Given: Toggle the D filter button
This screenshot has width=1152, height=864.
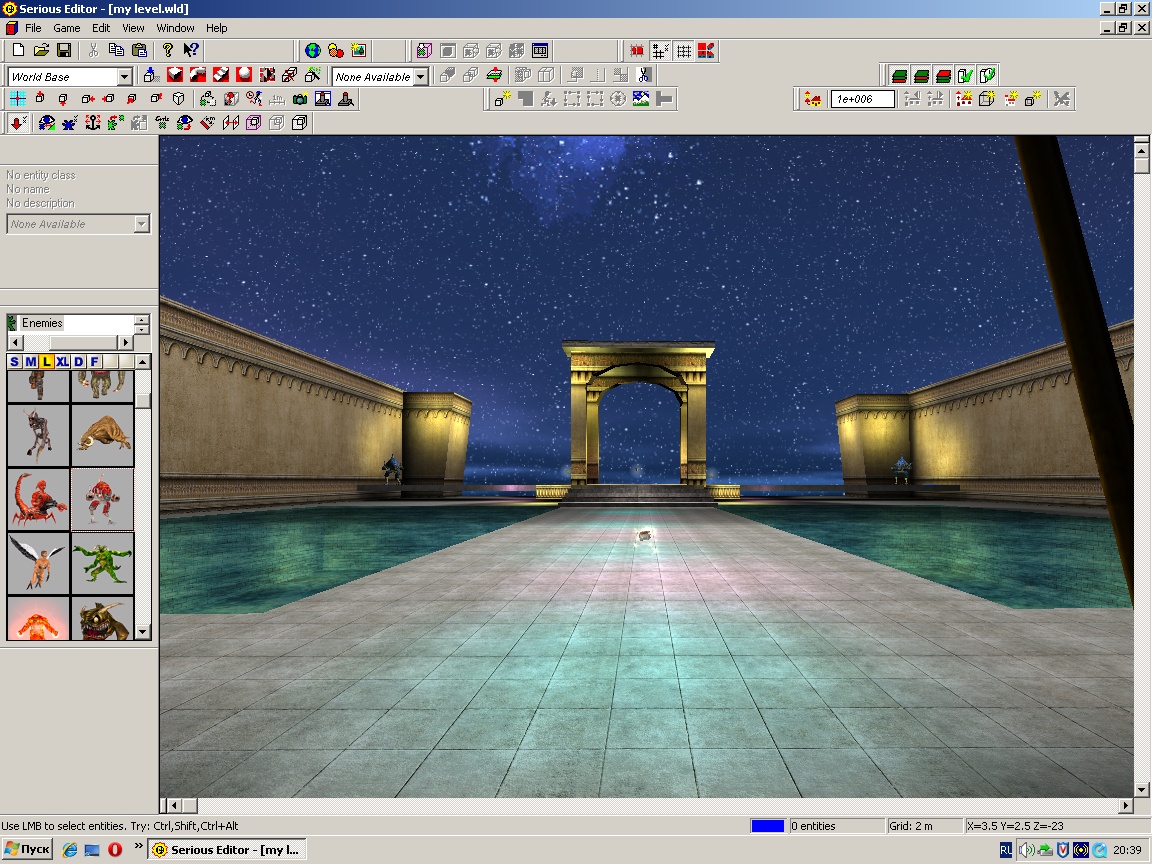Looking at the screenshot, I should coord(79,361).
